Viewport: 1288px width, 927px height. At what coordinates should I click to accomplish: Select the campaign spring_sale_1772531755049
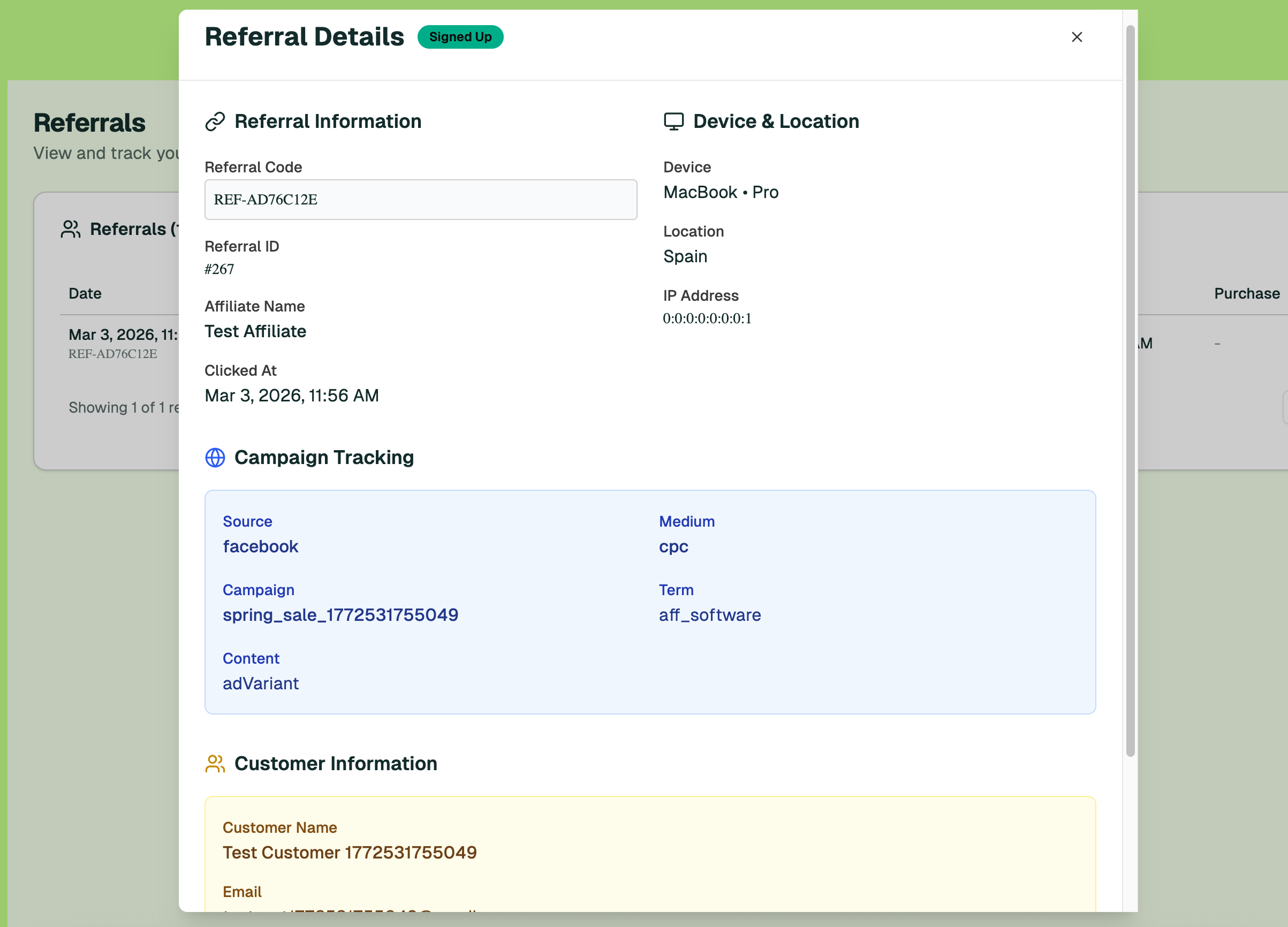click(340, 615)
